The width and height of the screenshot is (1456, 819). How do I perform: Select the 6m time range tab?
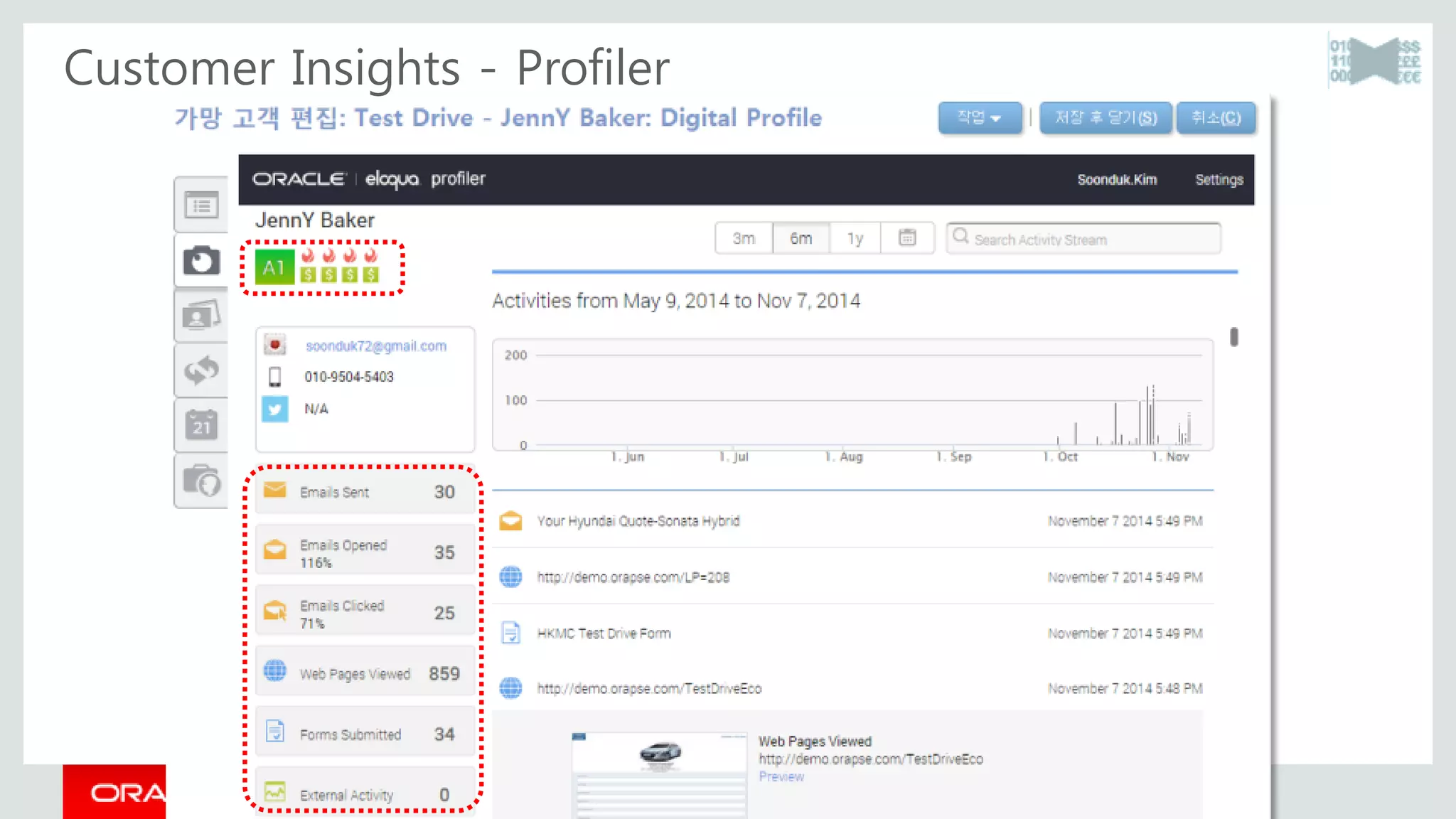(801, 238)
